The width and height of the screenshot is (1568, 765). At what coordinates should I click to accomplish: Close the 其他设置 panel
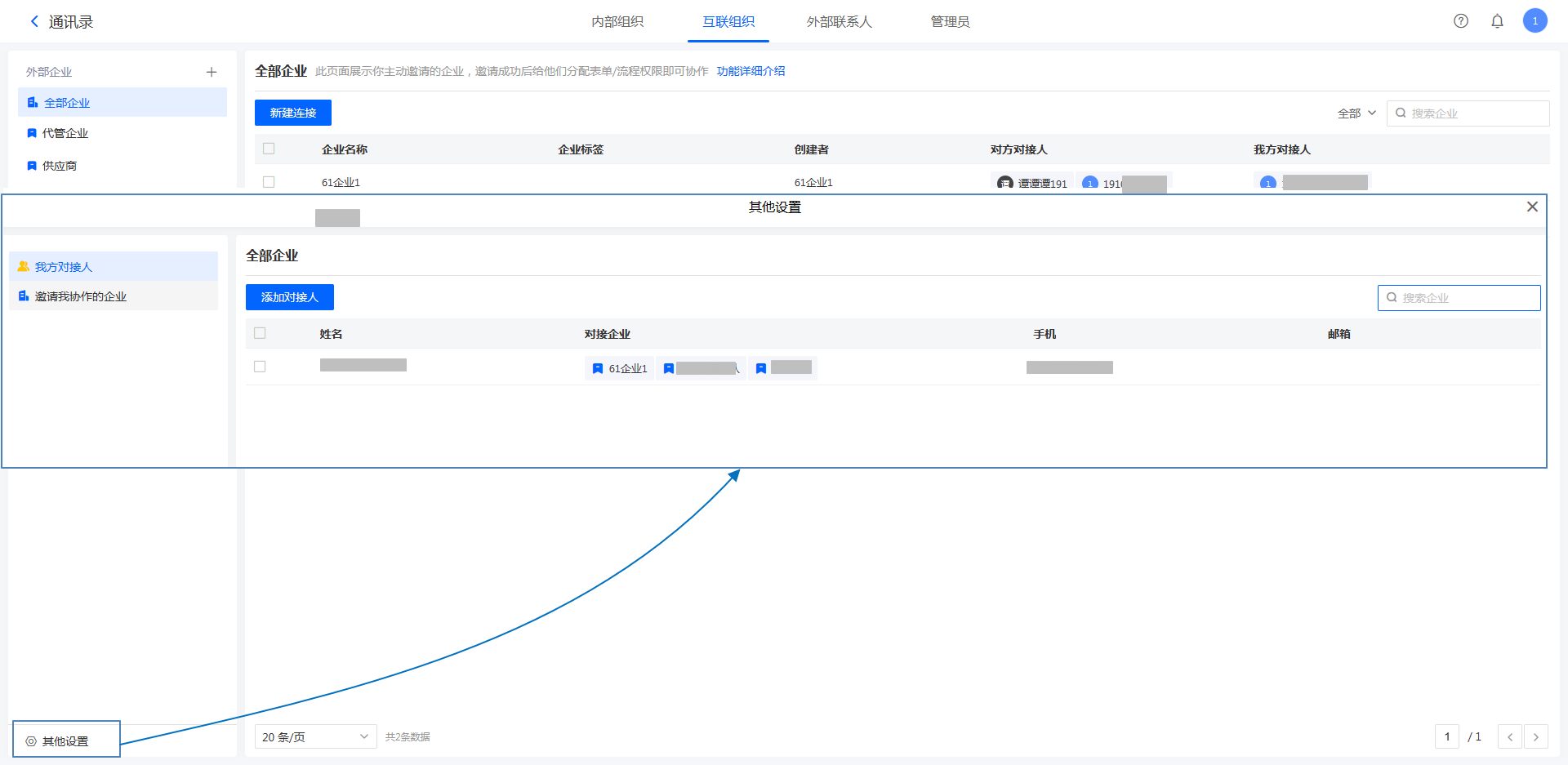(1532, 207)
